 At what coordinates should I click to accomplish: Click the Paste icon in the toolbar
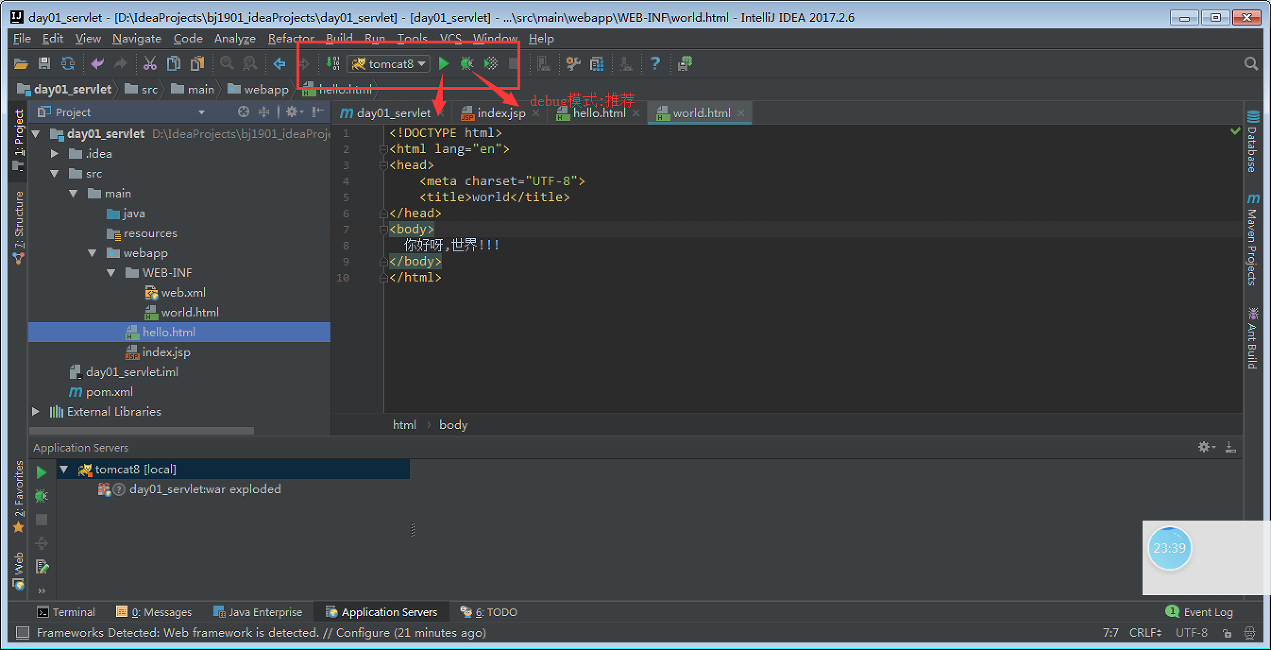tap(198, 64)
